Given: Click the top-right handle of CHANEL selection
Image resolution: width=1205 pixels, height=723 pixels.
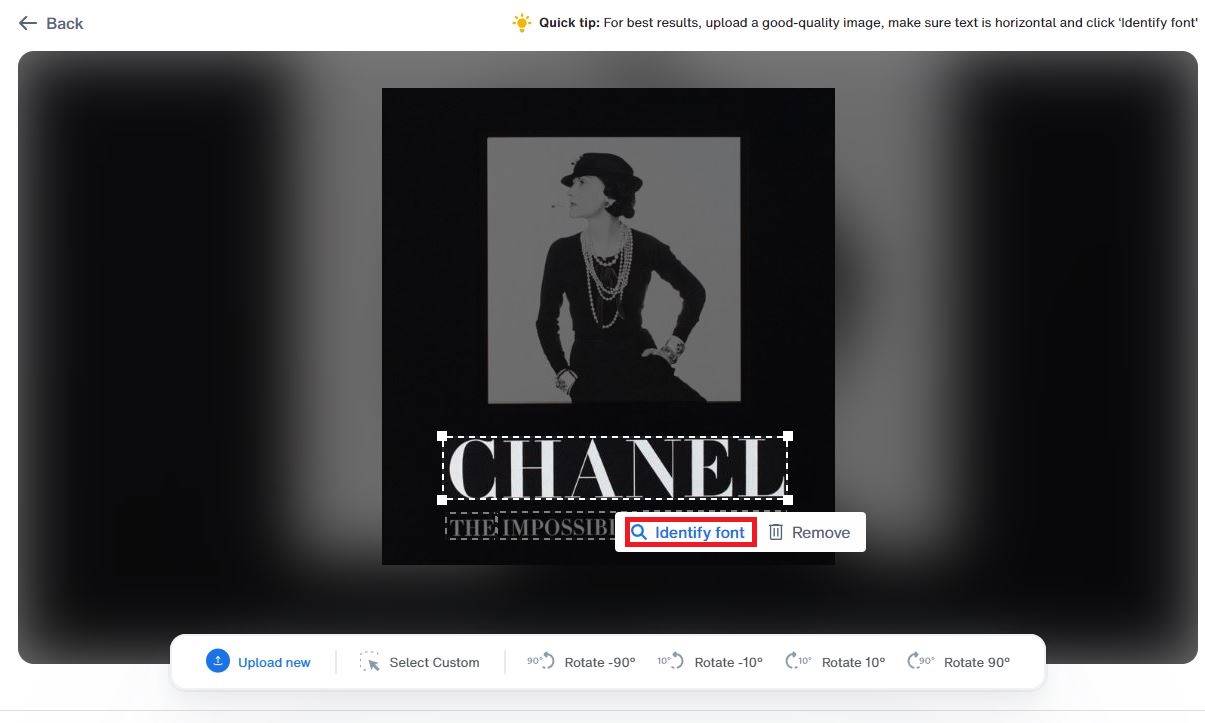Looking at the screenshot, I should pos(788,436).
